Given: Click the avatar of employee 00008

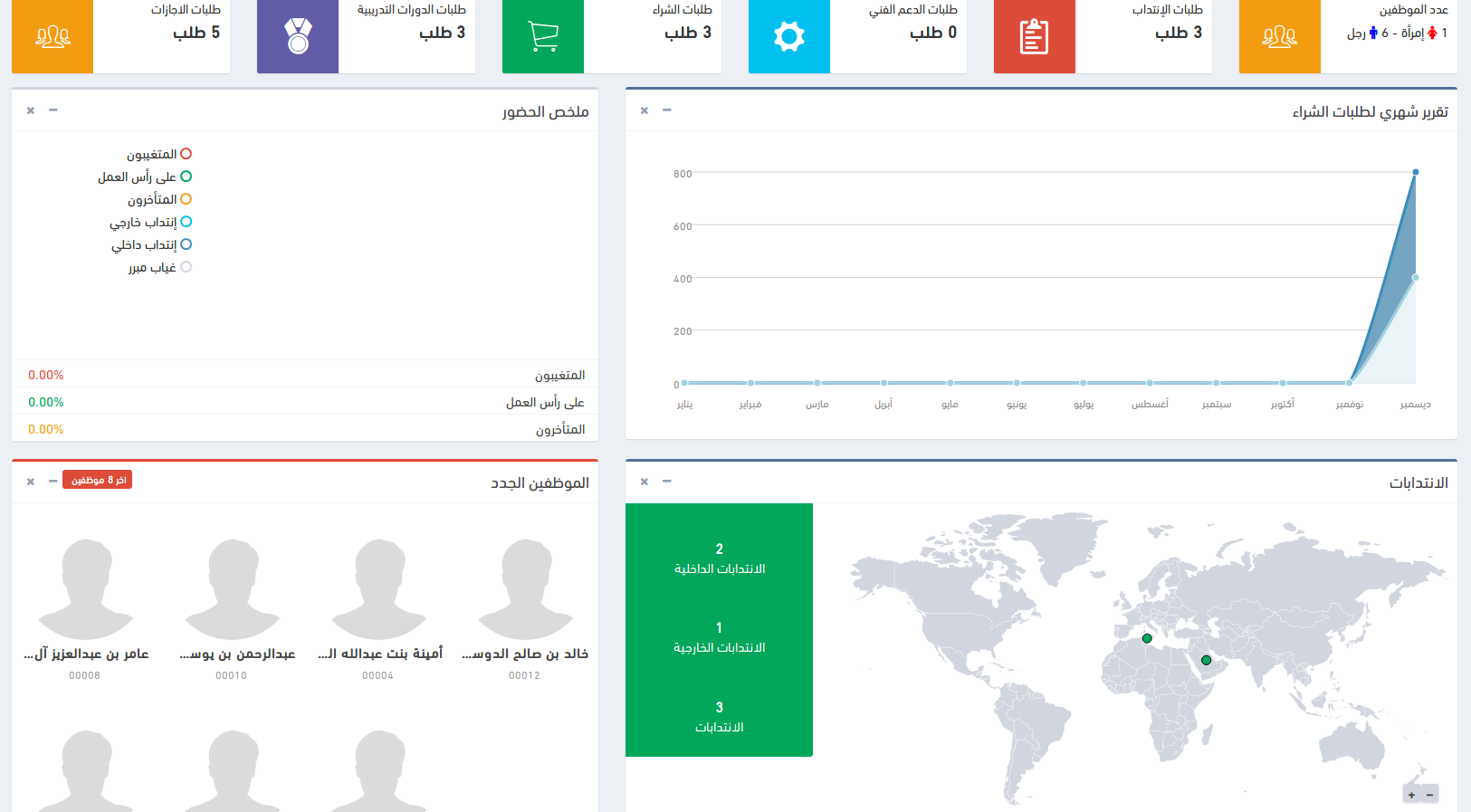Looking at the screenshot, I should pos(86,589).
